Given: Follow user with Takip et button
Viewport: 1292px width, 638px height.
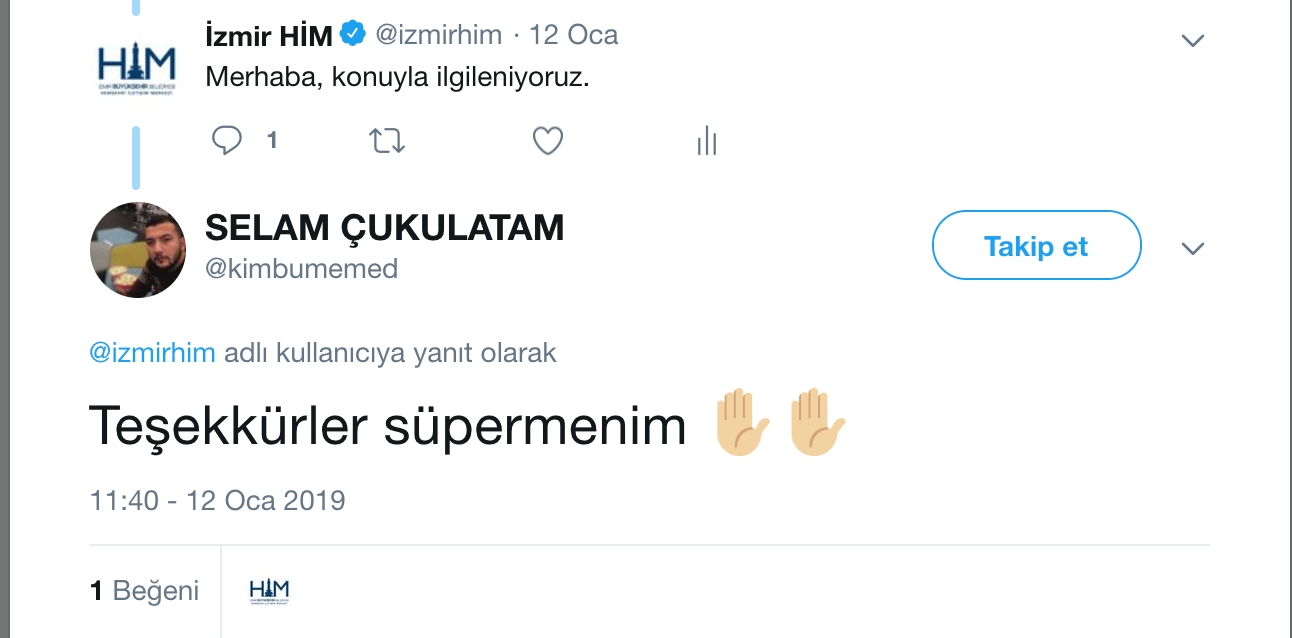Looking at the screenshot, I should pyautogui.click(x=1036, y=246).
